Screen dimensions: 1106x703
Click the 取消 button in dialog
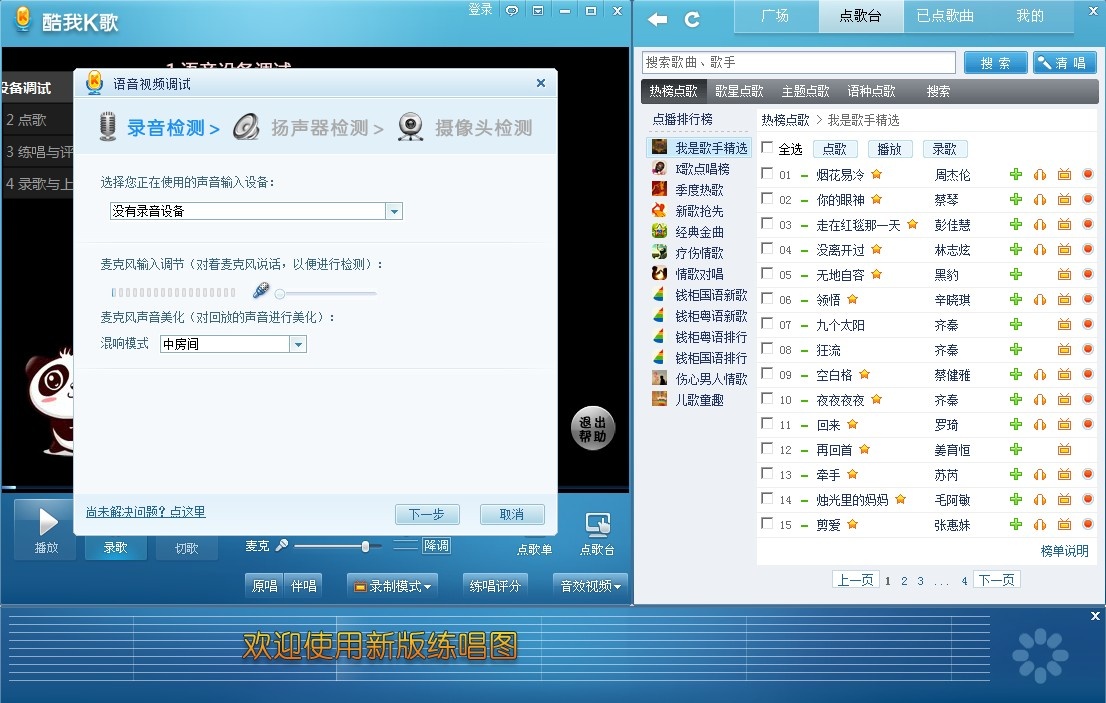512,514
